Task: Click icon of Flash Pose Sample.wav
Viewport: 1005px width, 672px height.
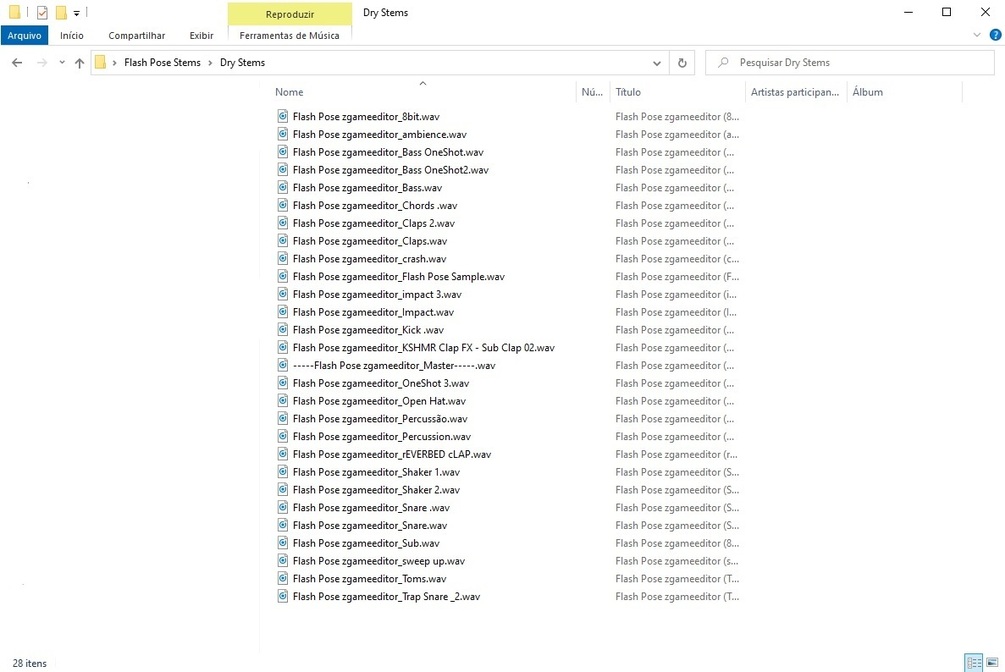Action: [282, 276]
